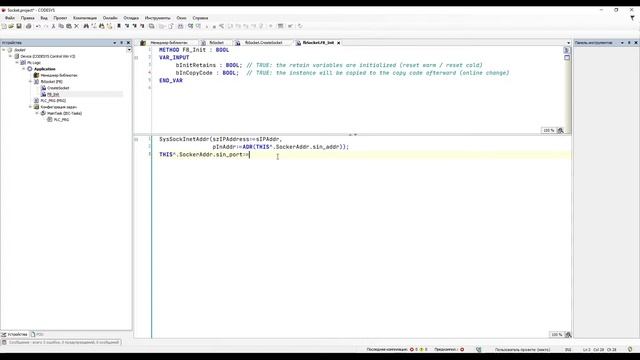Open the Окно menu
This screenshot has width=640, height=360.
pos(181,18)
